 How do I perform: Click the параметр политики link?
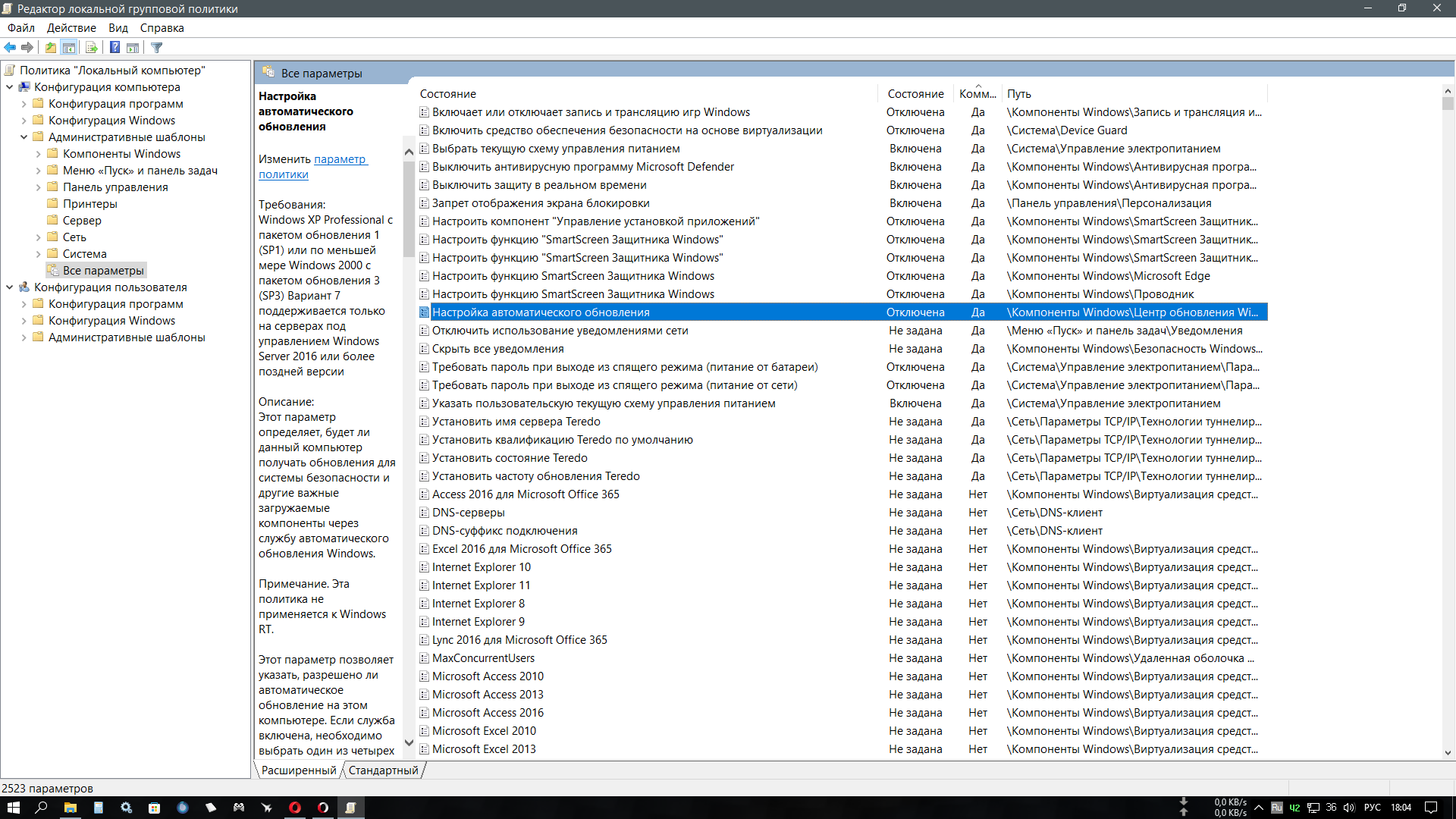340,159
